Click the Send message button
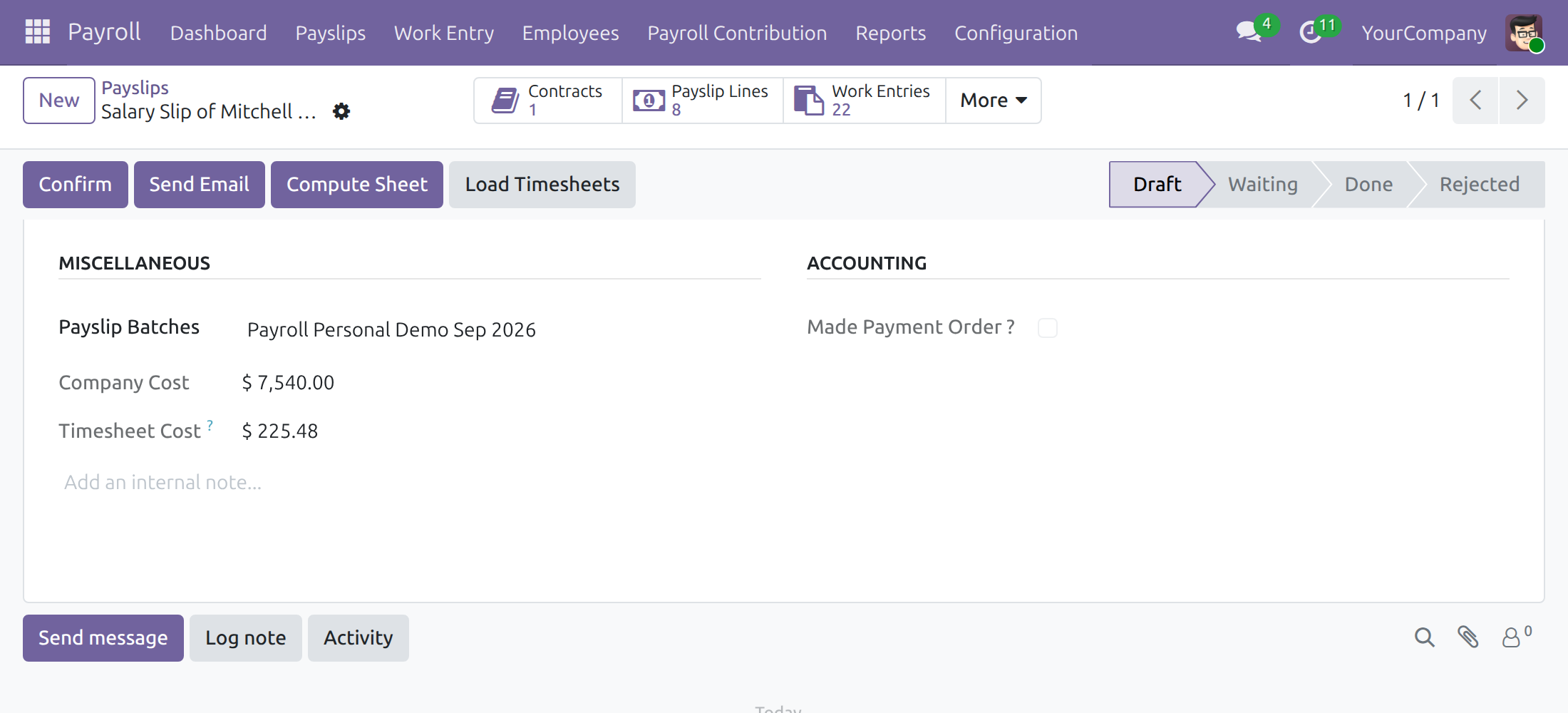 click(103, 638)
